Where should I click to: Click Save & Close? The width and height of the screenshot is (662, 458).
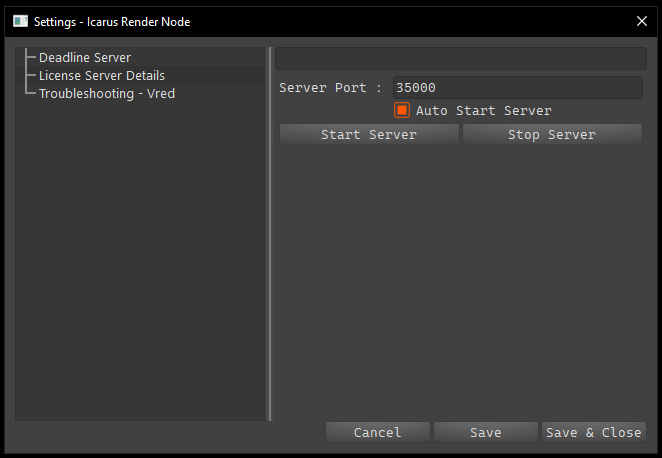[594, 432]
